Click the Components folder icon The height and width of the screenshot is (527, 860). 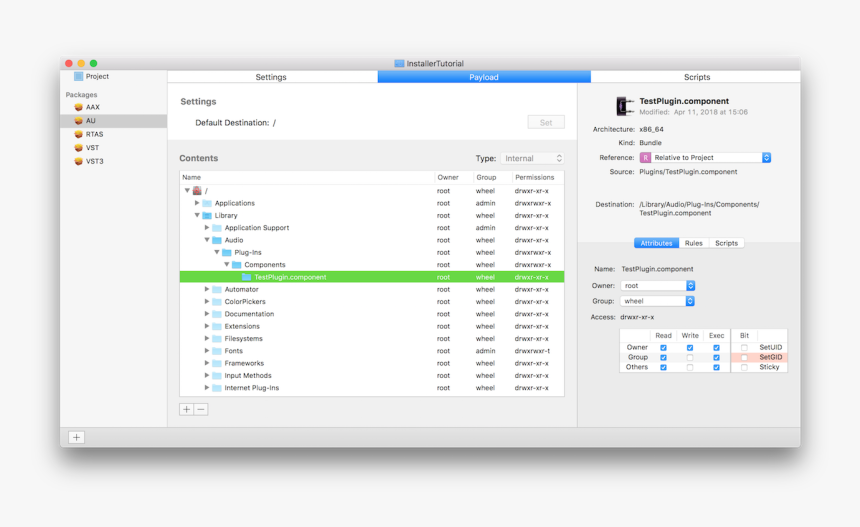click(x=236, y=265)
